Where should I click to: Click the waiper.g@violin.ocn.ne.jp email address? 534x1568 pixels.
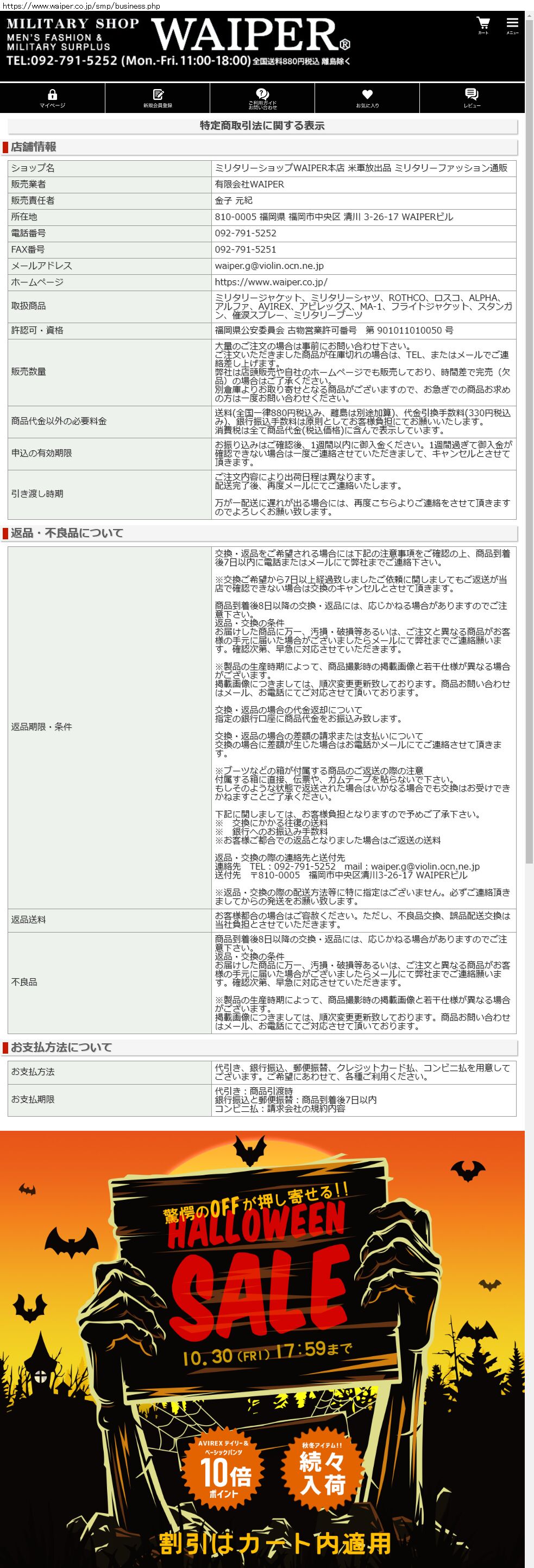(x=269, y=266)
